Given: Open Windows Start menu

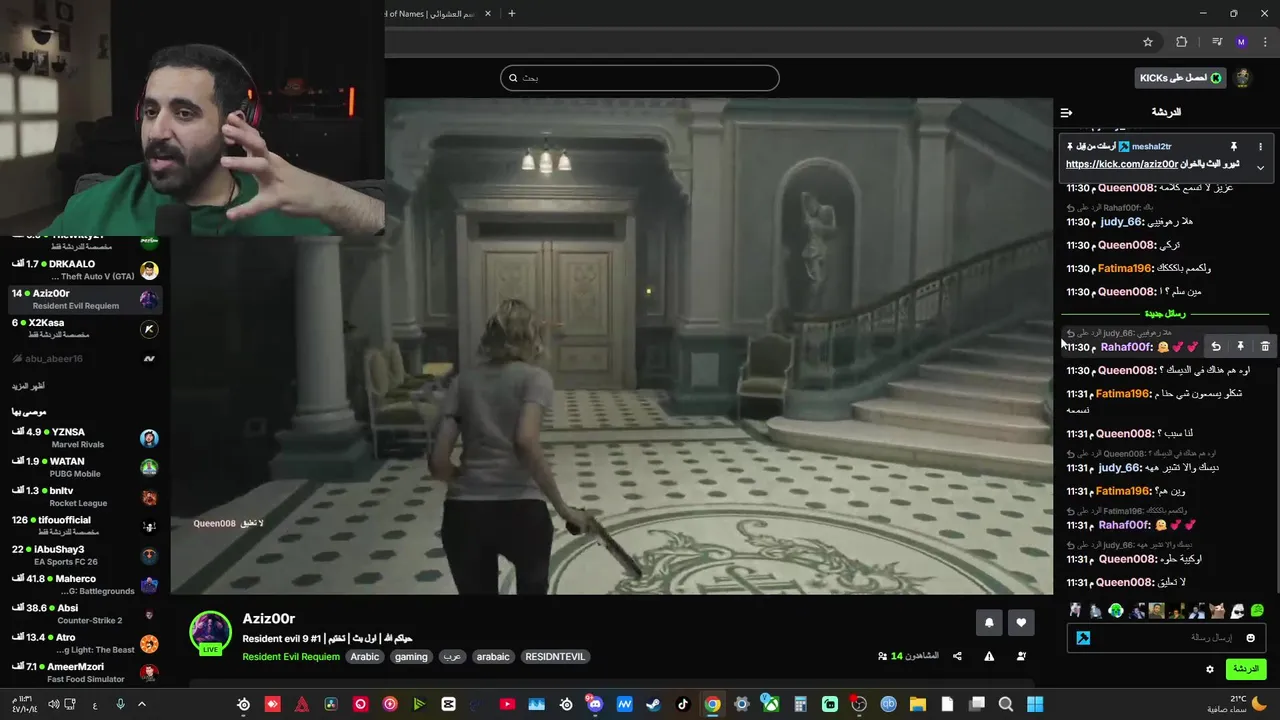Looking at the screenshot, I should point(1035,704).
